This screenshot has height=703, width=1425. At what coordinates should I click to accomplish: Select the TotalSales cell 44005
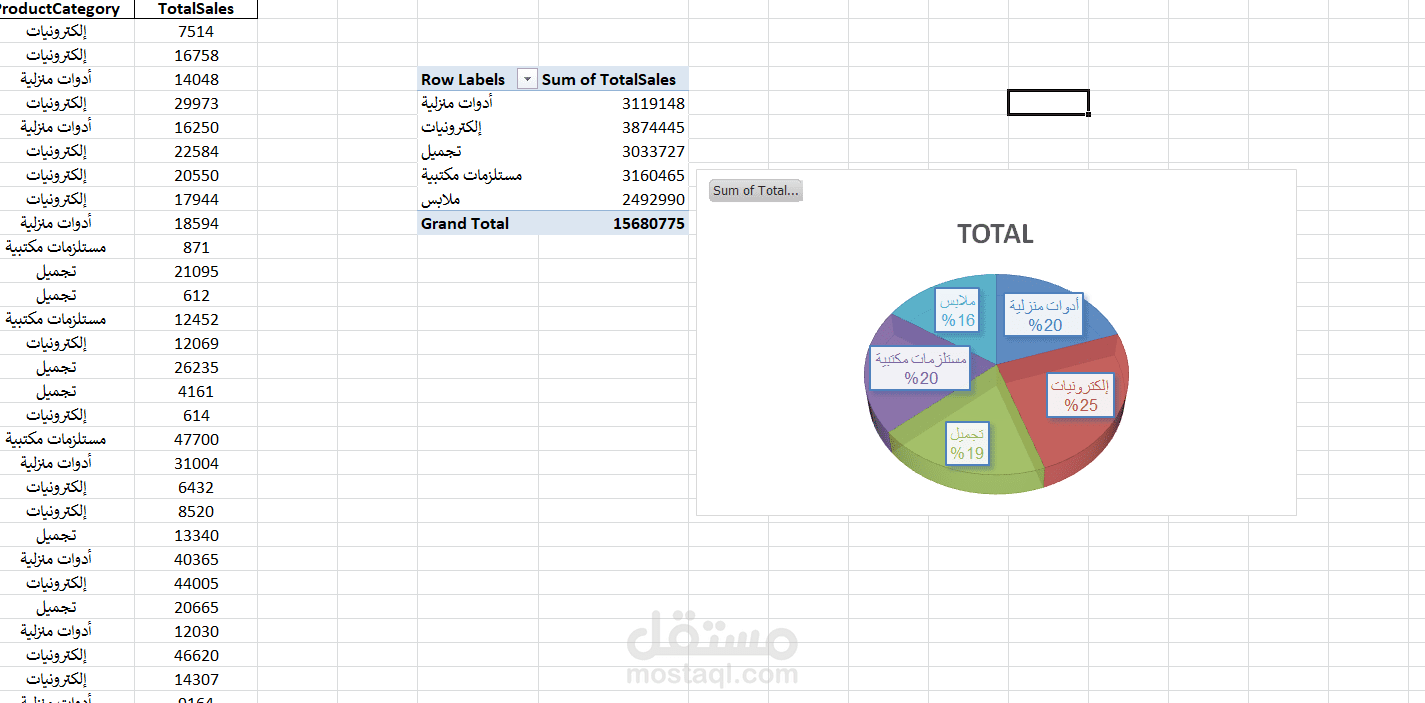196,583
